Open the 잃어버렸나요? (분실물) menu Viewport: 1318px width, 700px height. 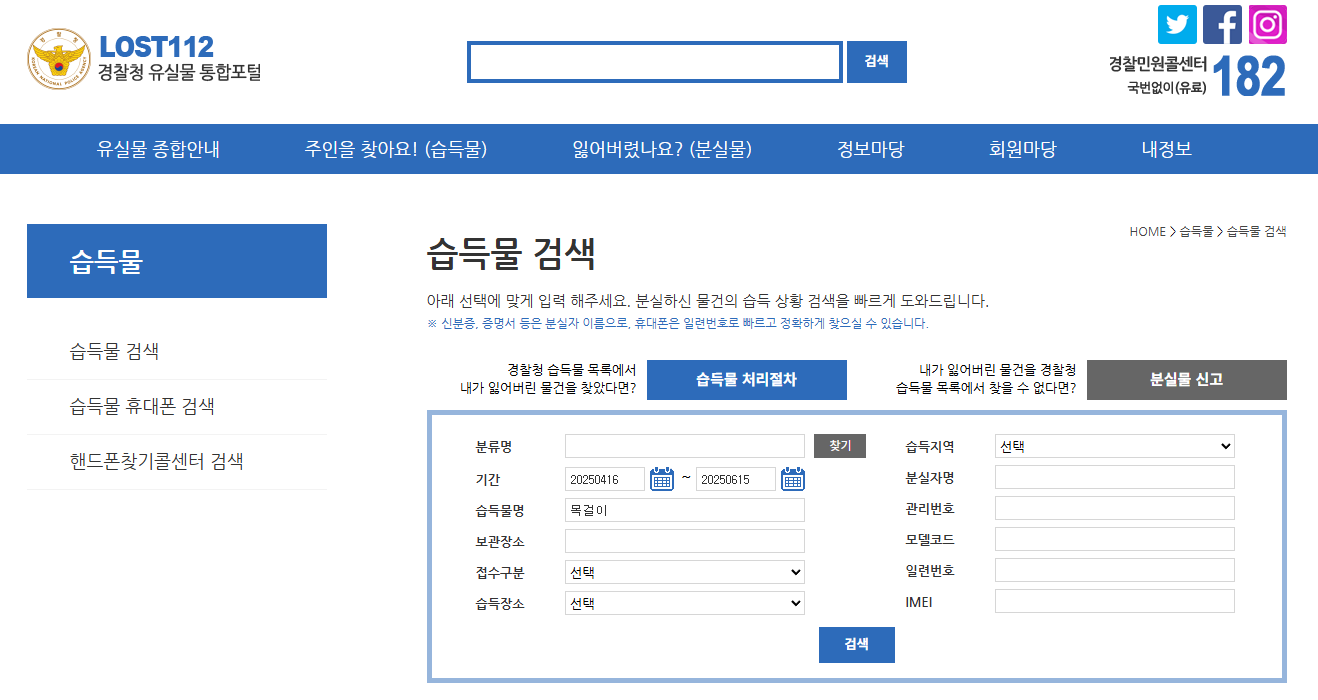point(662,150)
